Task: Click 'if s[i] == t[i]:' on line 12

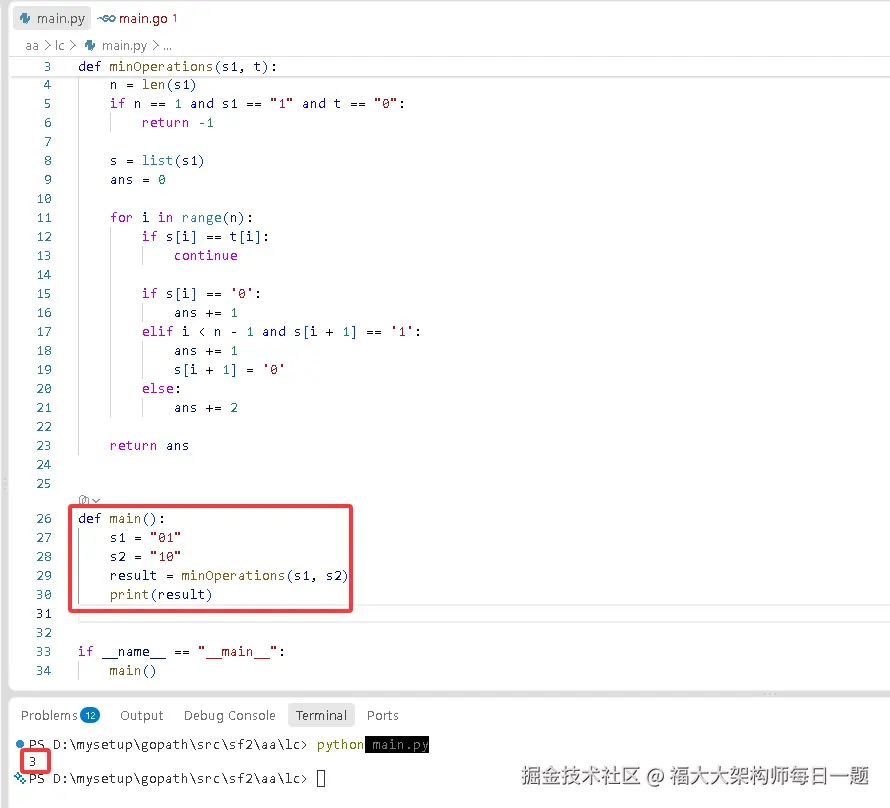Action: coord(205,237)
